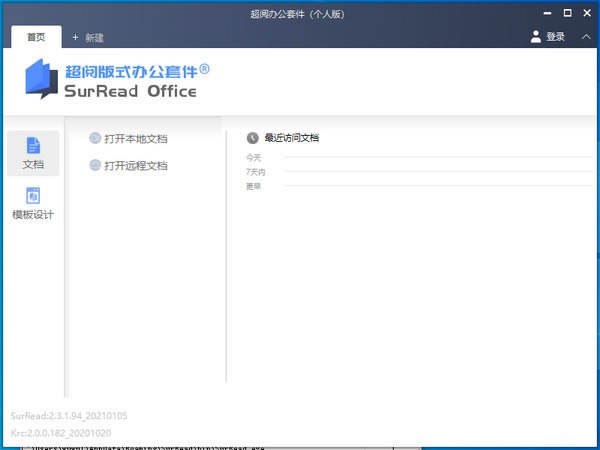Switch to the 首页 tab

coord(36,37)
